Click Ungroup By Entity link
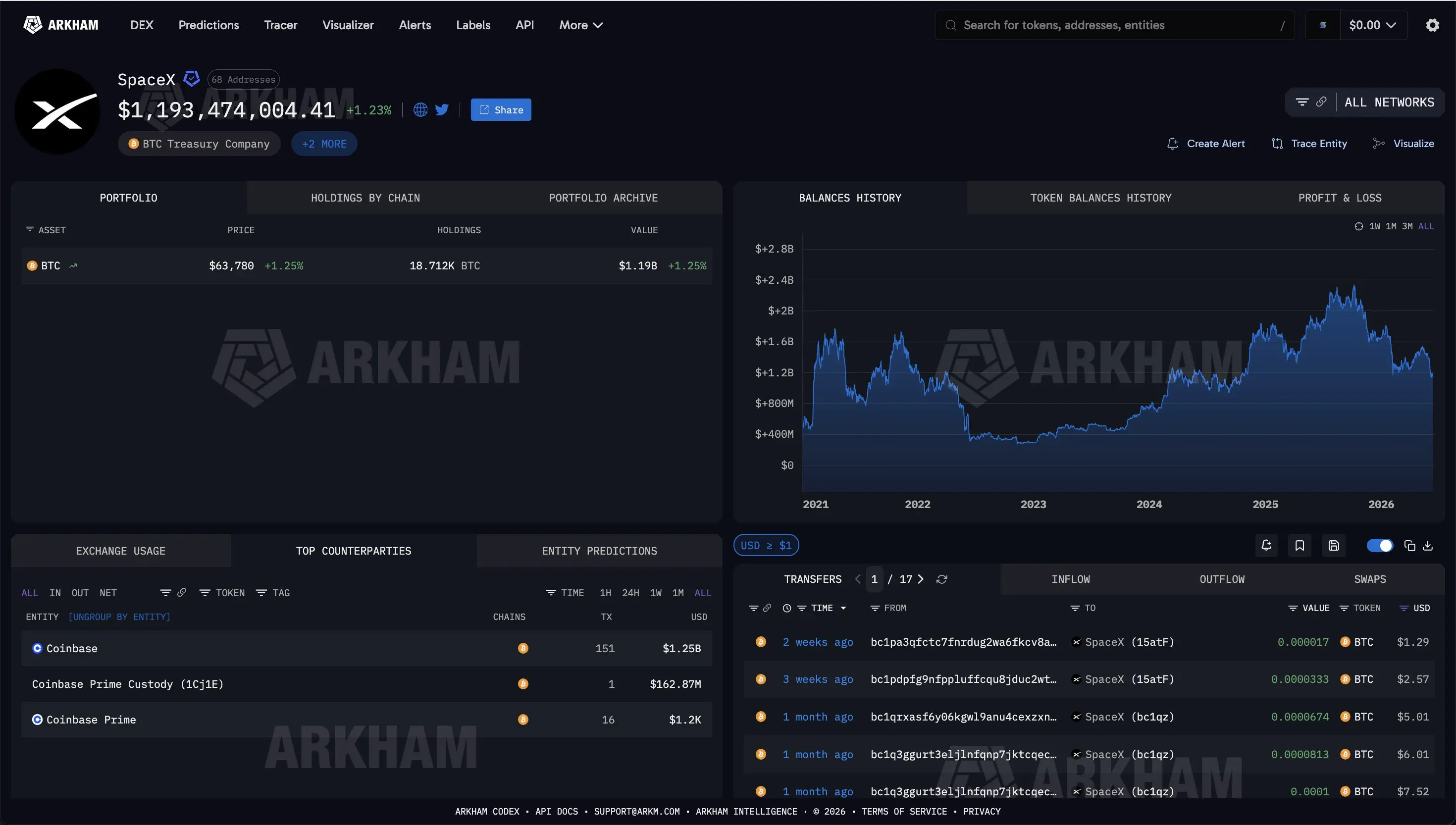This screenshot has height=825, width=1456. (119, 617)
